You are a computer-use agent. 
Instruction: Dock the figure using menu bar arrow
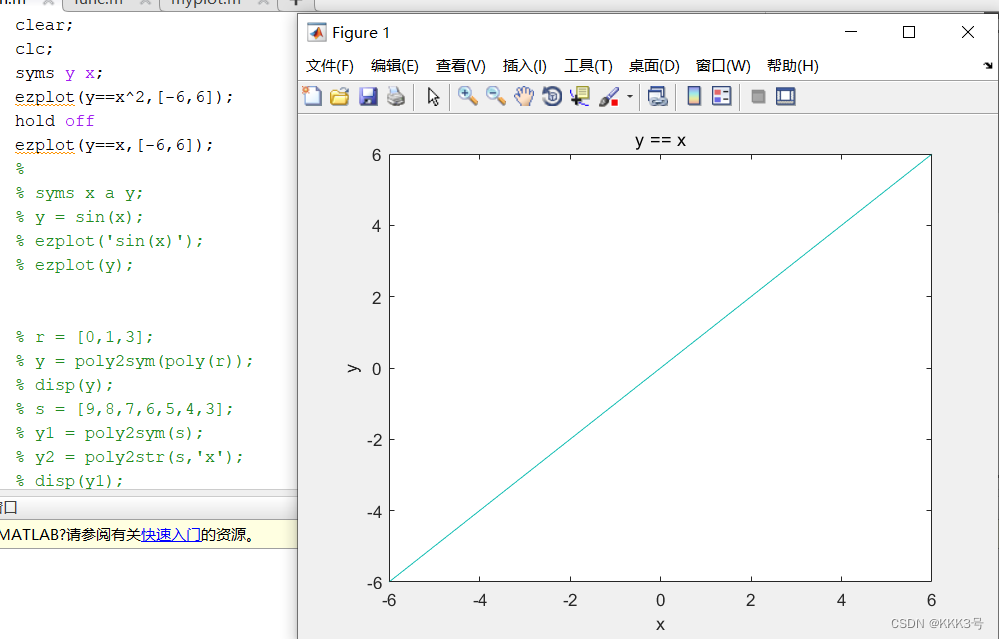pos(988,65)
